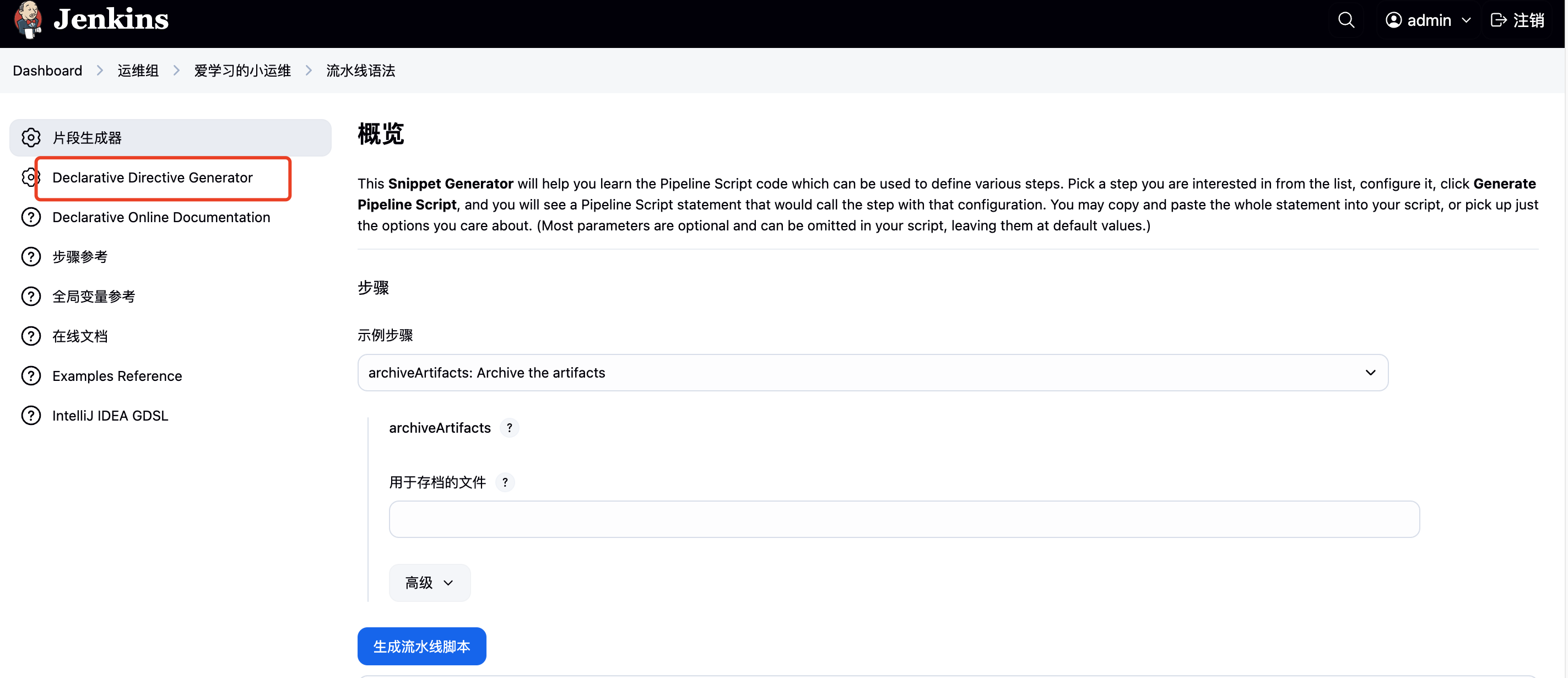Click the question icon beside Examples Reference

(31, 376)
